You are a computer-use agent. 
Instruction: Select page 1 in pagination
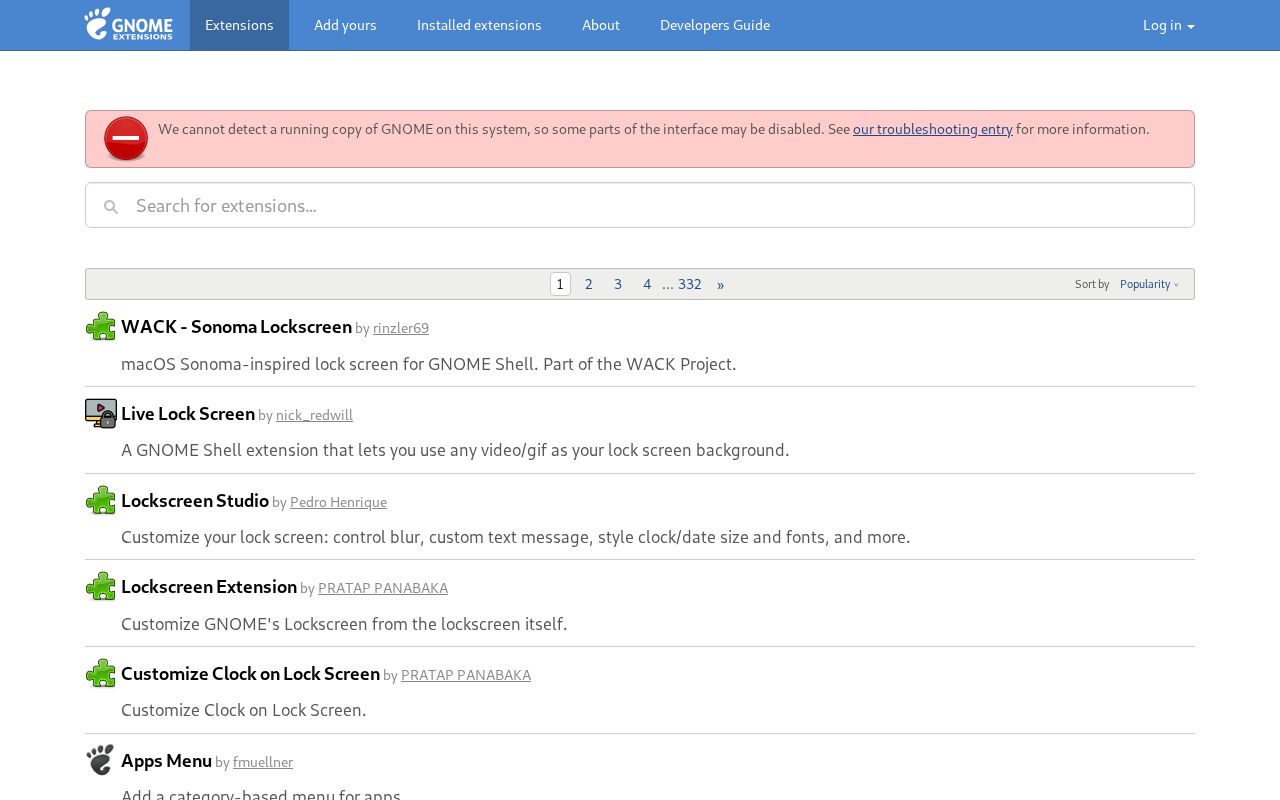pos(560,284)
